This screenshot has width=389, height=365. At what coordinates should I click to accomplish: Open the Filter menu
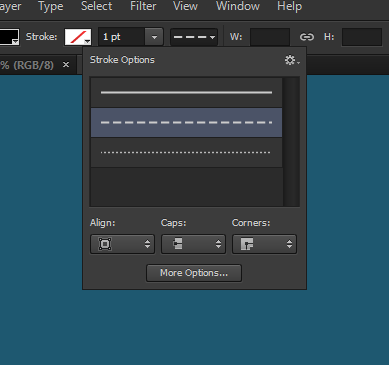point(143,6)
